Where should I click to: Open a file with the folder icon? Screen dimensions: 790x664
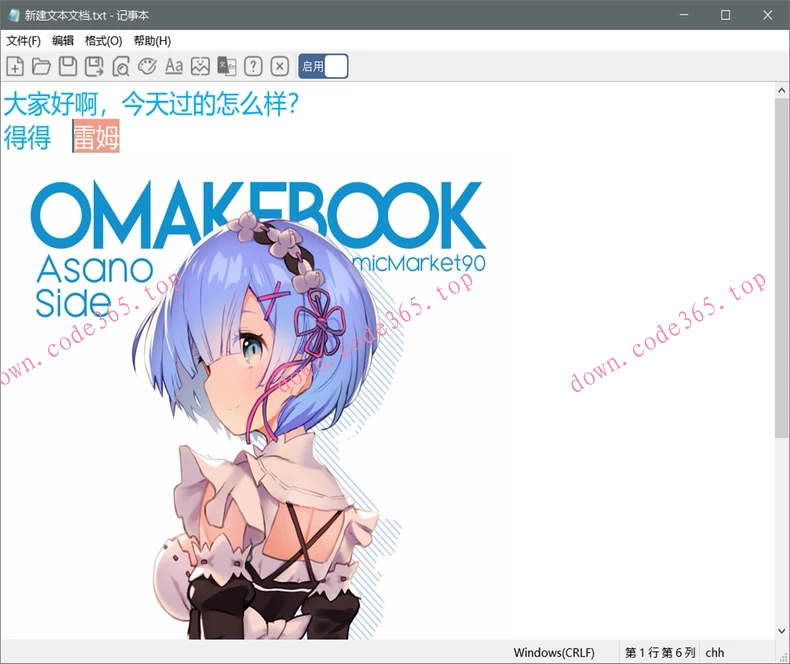click(x=41, y=66)
